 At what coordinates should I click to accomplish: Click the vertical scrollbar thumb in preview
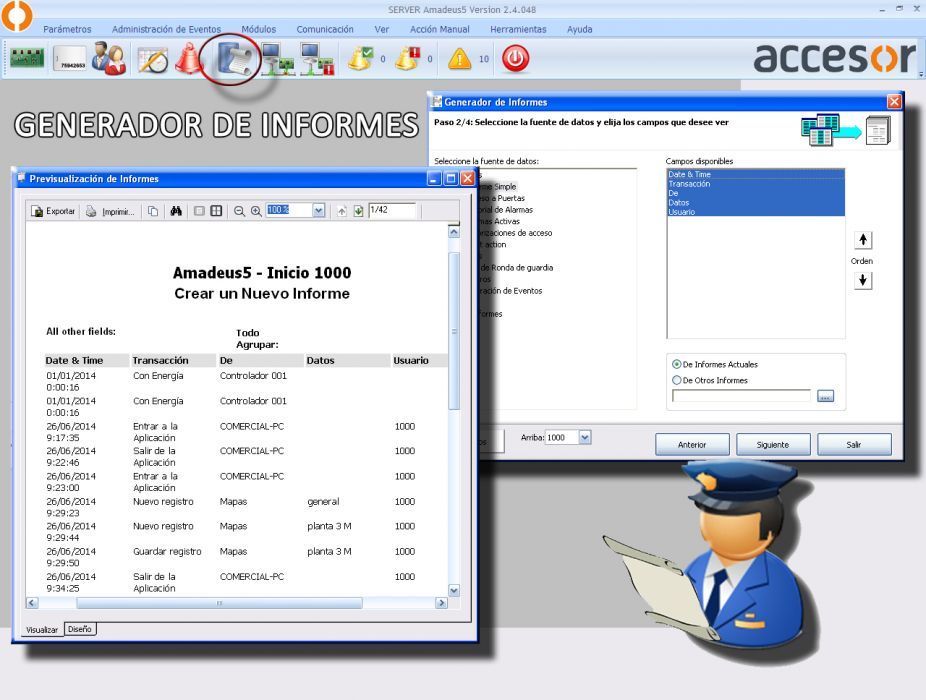(454, 331)
